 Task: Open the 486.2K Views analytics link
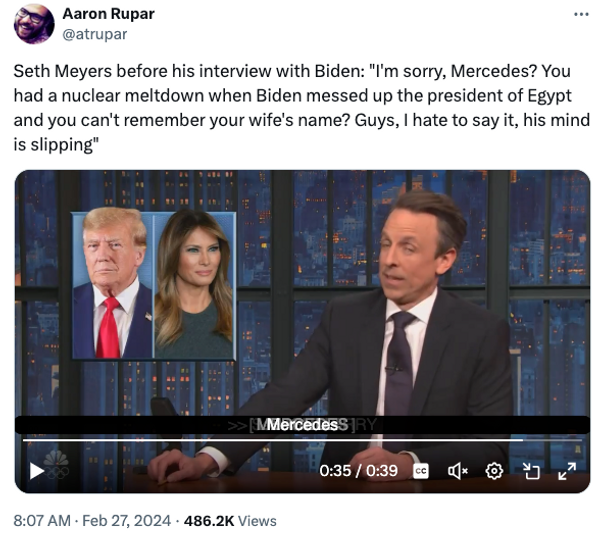click(x=230, y=521)
